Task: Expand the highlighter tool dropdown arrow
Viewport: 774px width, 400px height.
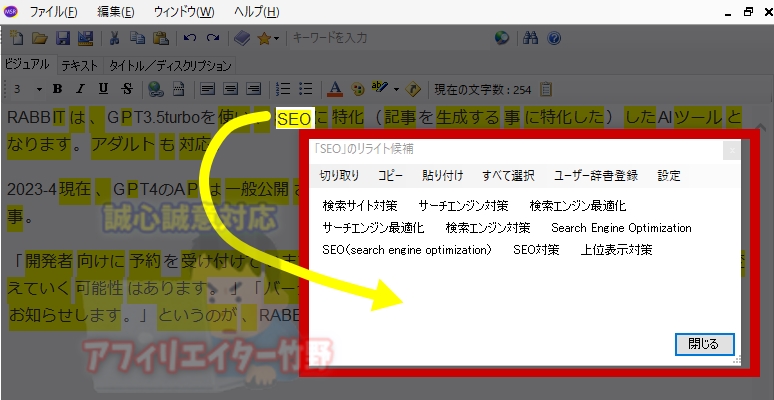Action: 396,90
